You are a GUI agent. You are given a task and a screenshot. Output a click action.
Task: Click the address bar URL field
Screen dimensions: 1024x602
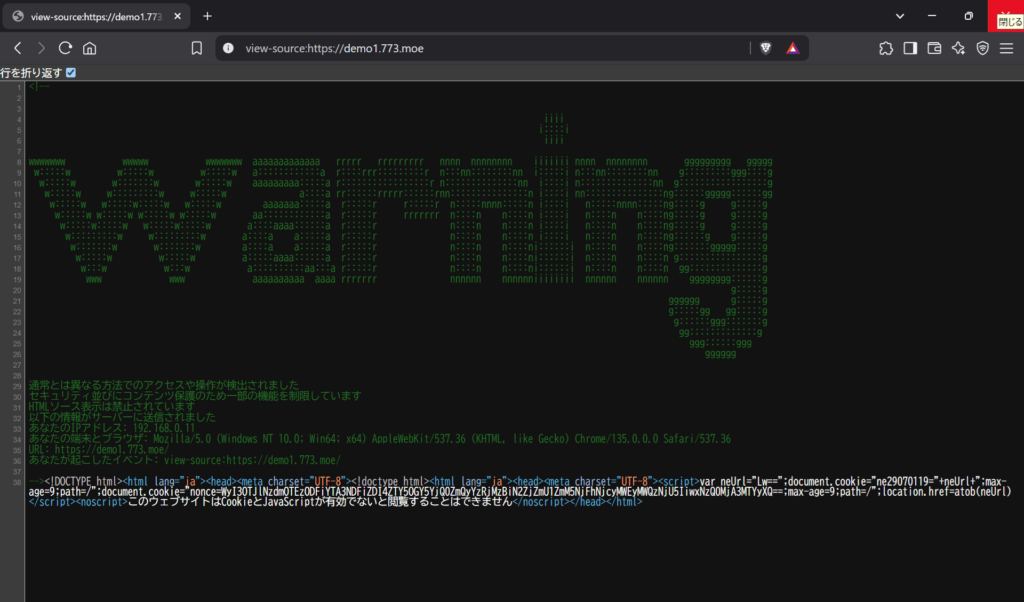(480, 48)
